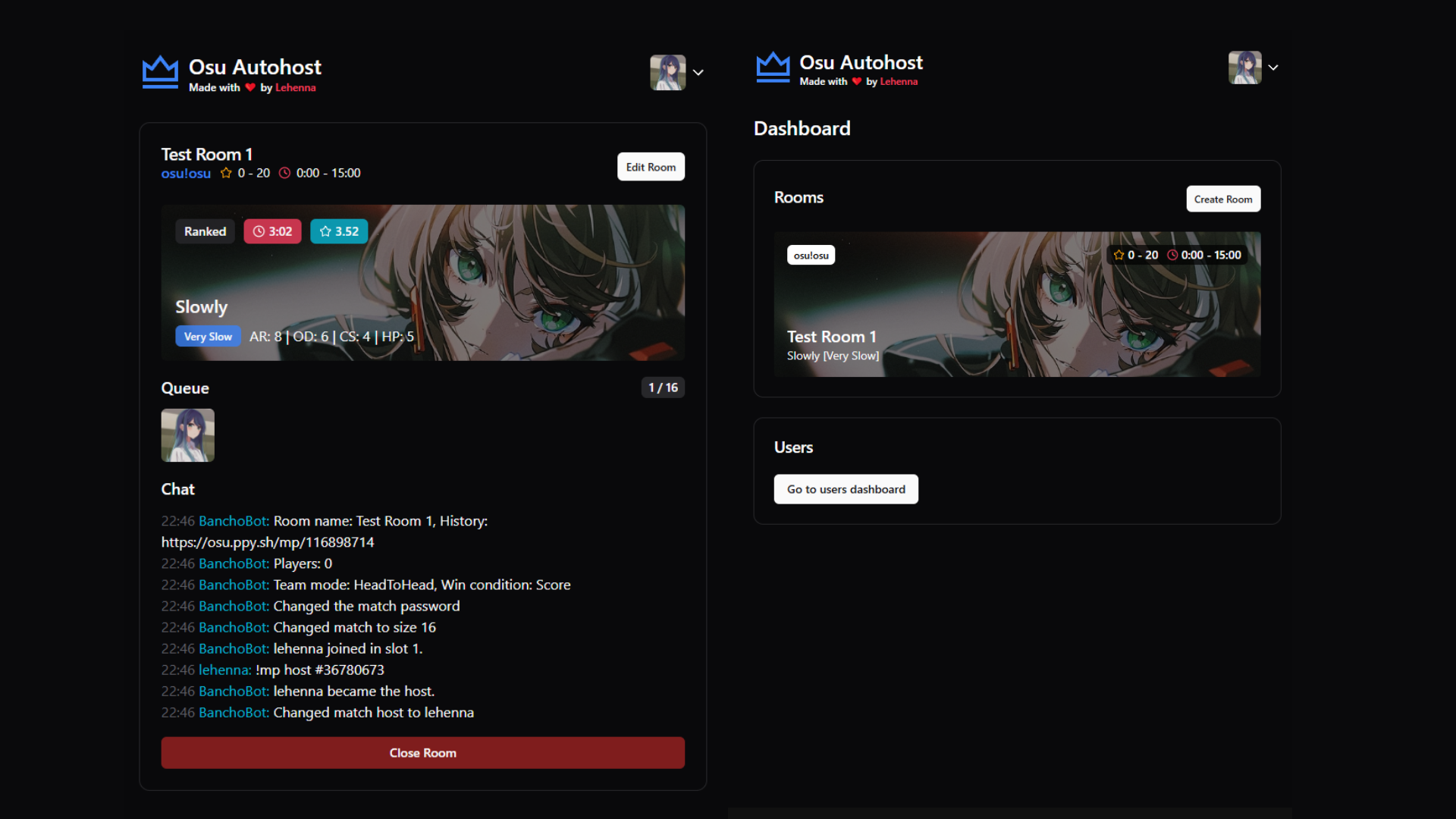This screenshot has height=819, width=1456.
Task: Click heart icon in room page header
Action: (250, 88)
